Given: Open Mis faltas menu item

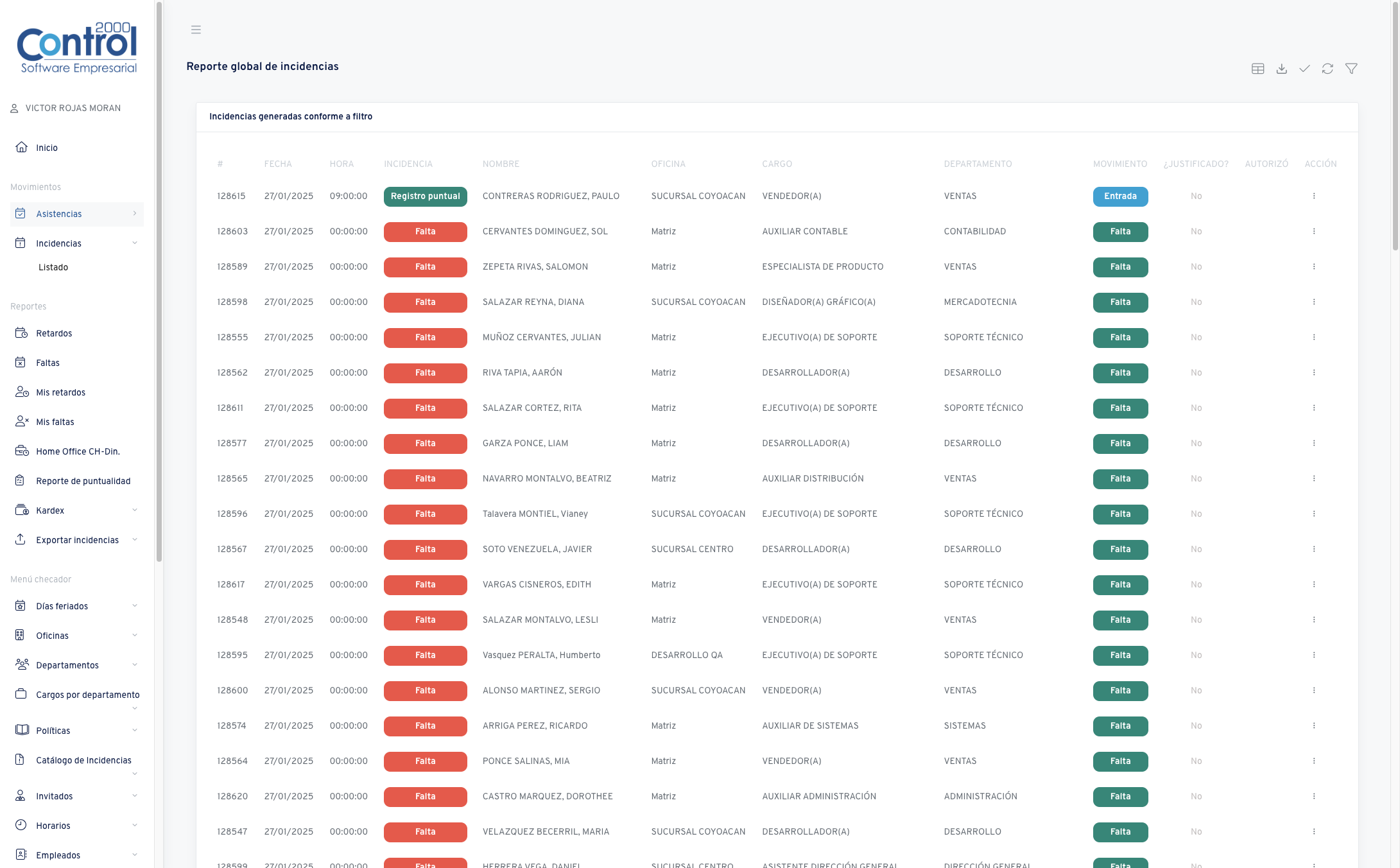Looking at the screenshot, I should pyautogui.click(x=77, y=422).
